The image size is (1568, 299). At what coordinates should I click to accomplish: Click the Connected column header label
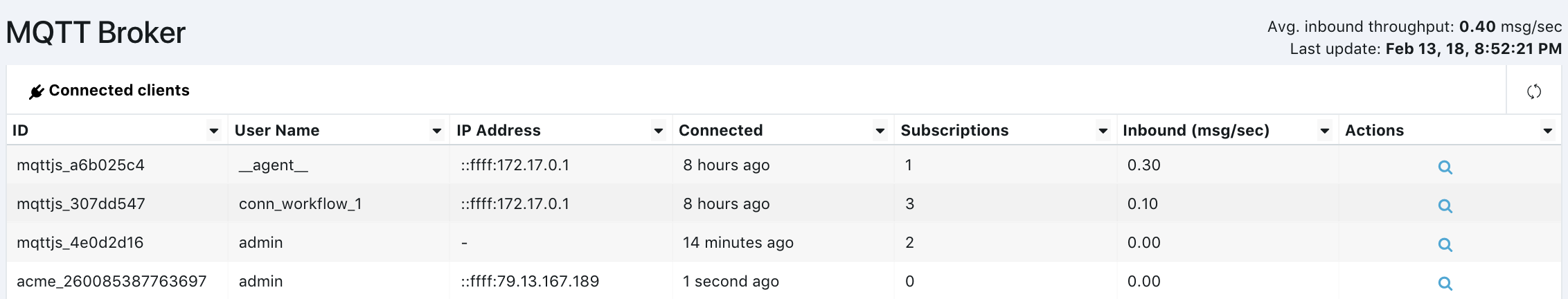point(720,130)
